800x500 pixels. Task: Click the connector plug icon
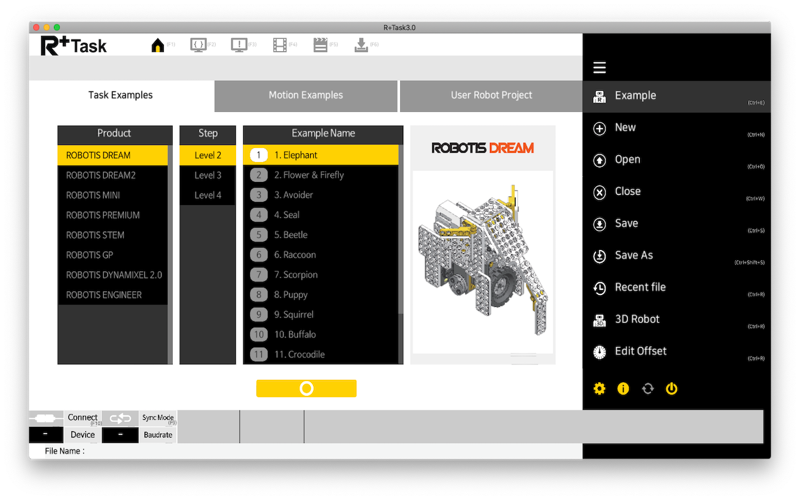tap(46, 418)
